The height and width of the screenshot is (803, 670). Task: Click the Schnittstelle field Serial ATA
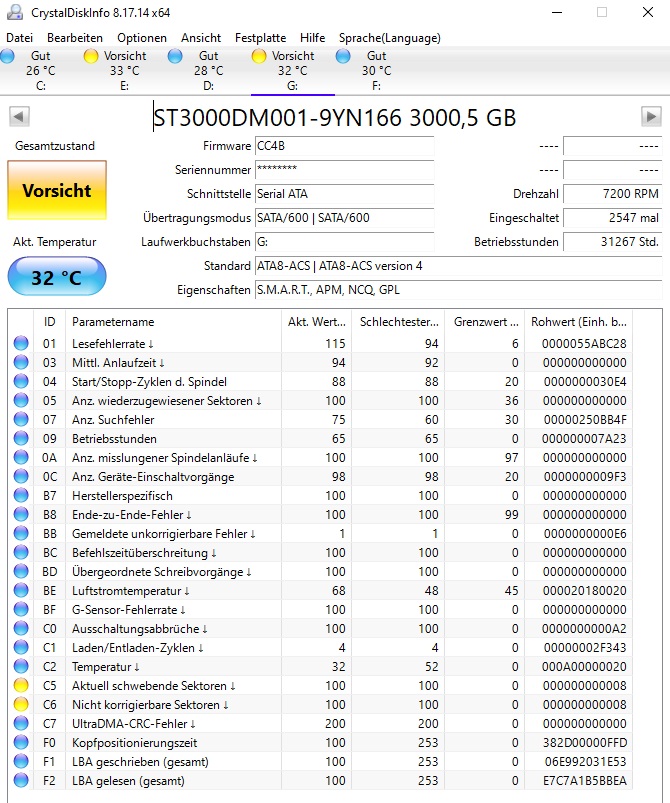[x=344, y=194]
